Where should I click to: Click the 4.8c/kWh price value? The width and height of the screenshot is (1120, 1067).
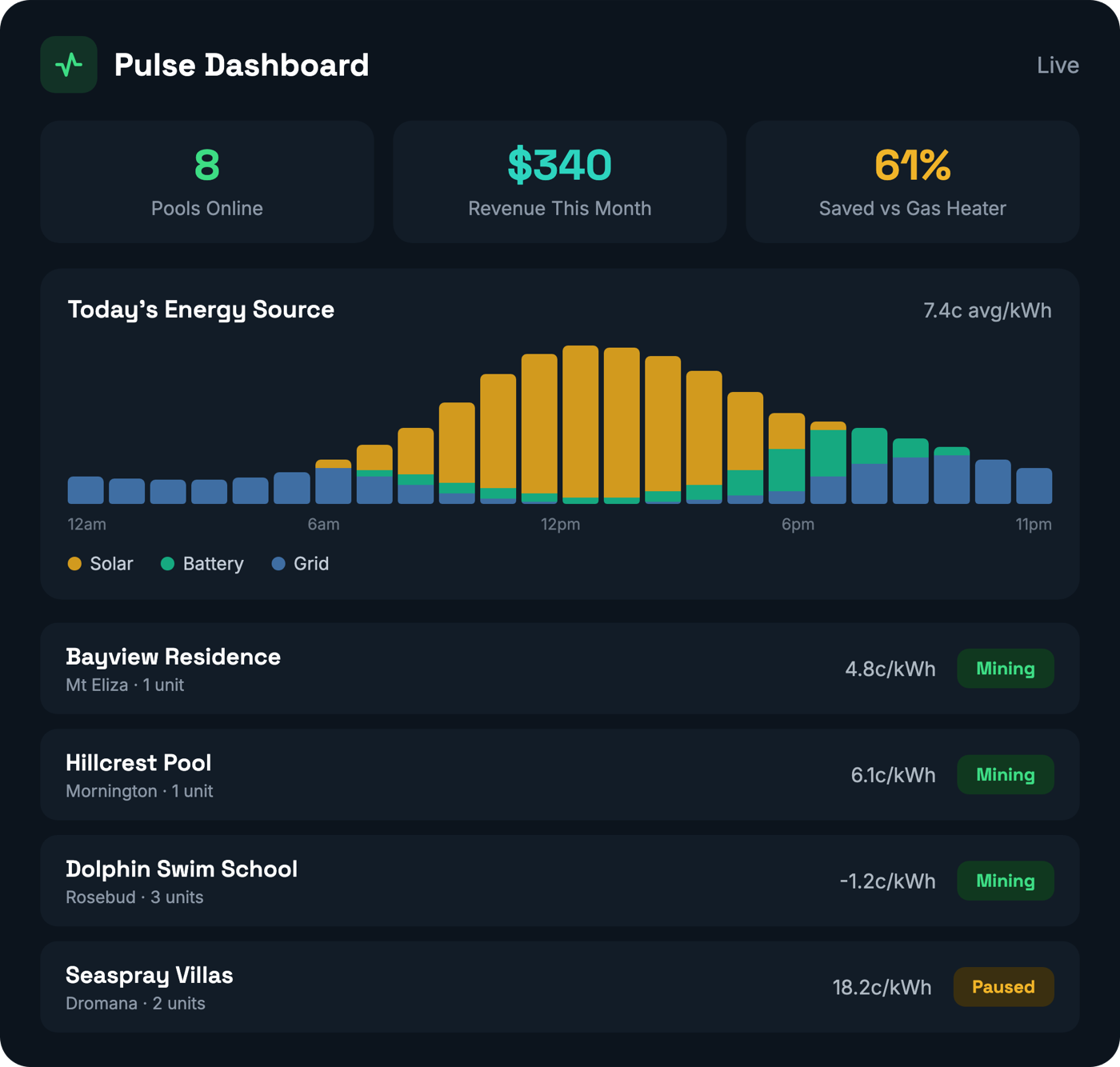pos(890,669)
